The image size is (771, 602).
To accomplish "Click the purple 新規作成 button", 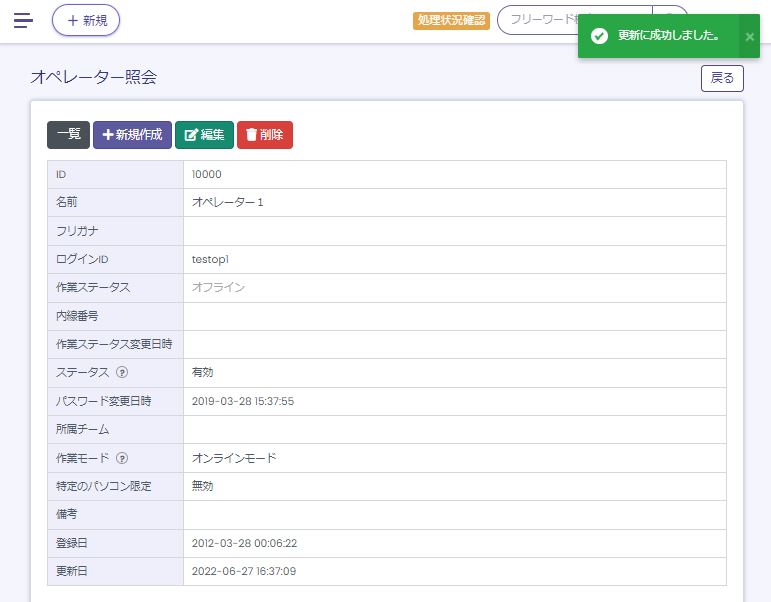I will tap(132, 135).
